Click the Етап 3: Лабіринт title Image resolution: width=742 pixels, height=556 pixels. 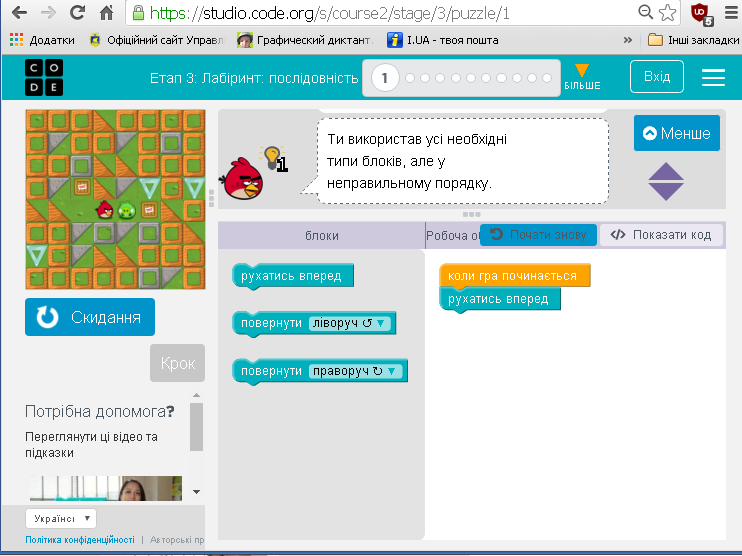(x=254, y=78)
